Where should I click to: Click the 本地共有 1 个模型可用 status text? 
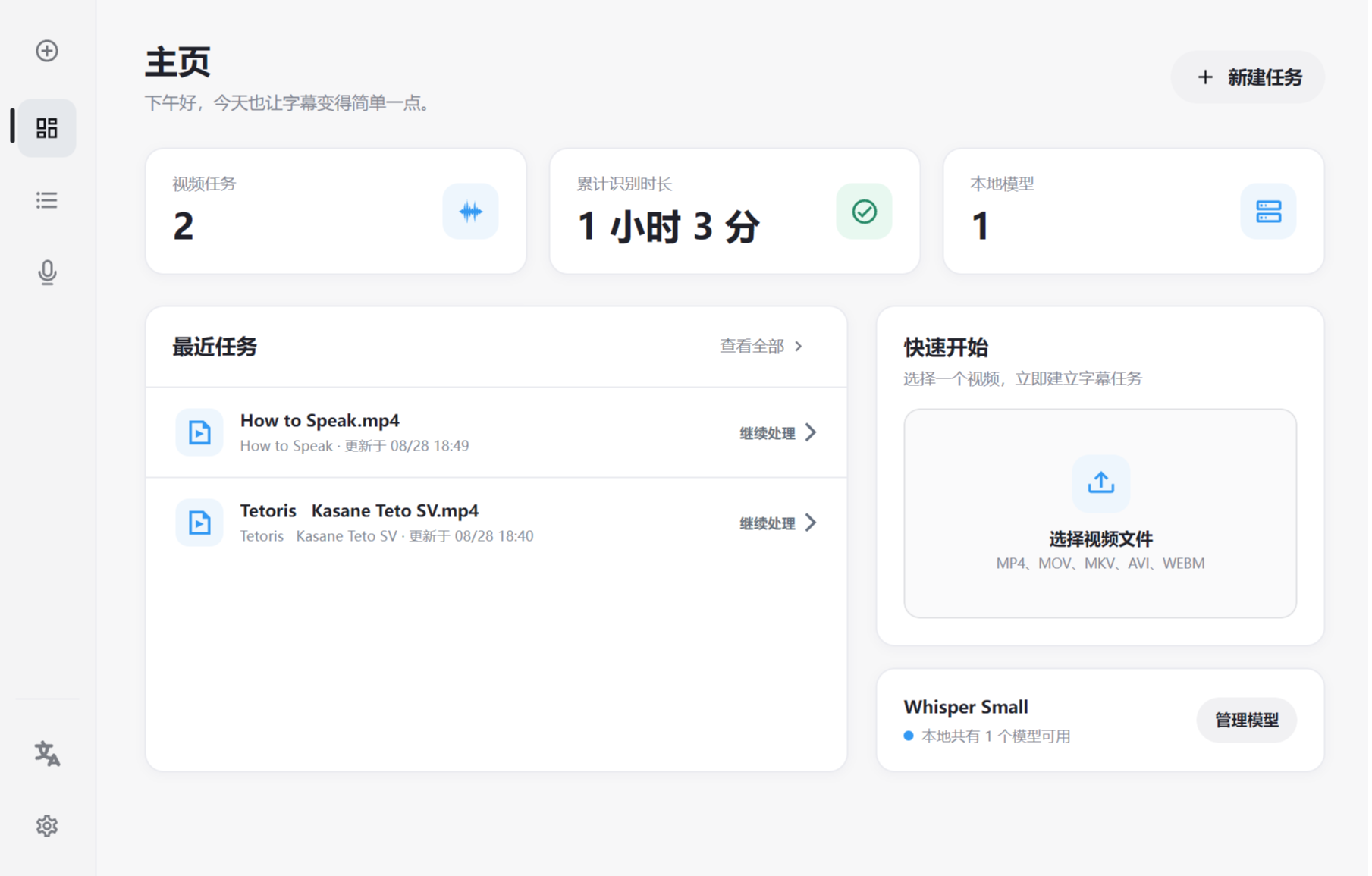pyautogui.click(x=996, y=736)
